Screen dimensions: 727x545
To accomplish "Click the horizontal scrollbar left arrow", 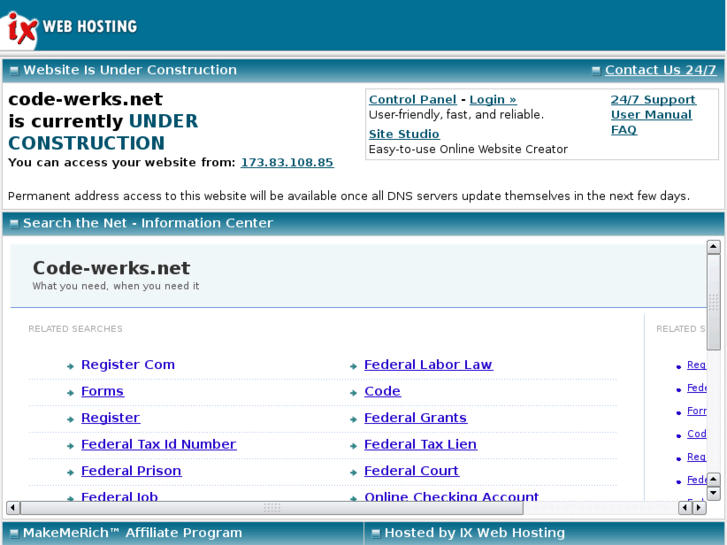I will 13,508.
